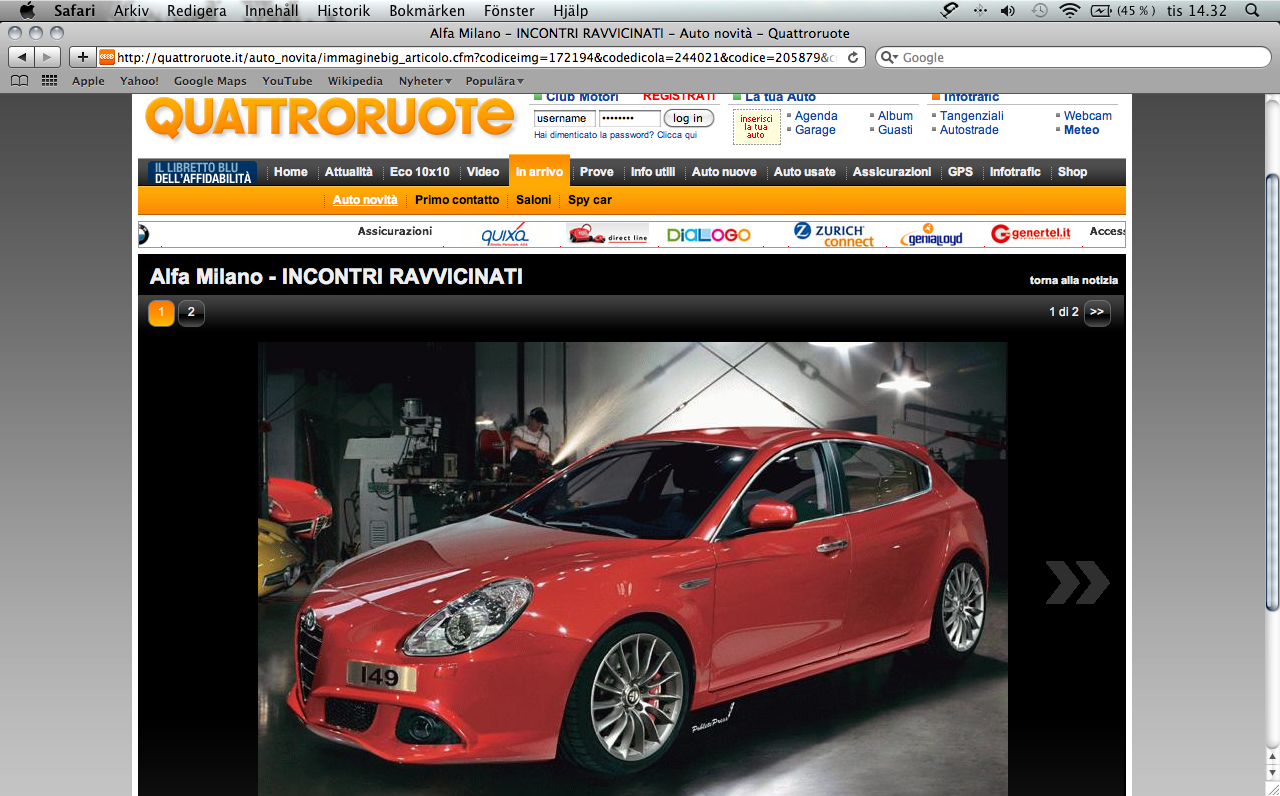This screenshot has width=1280, height=796.
Task: Switch to the Prove navigation tab
Action: (x=596, y=172)
